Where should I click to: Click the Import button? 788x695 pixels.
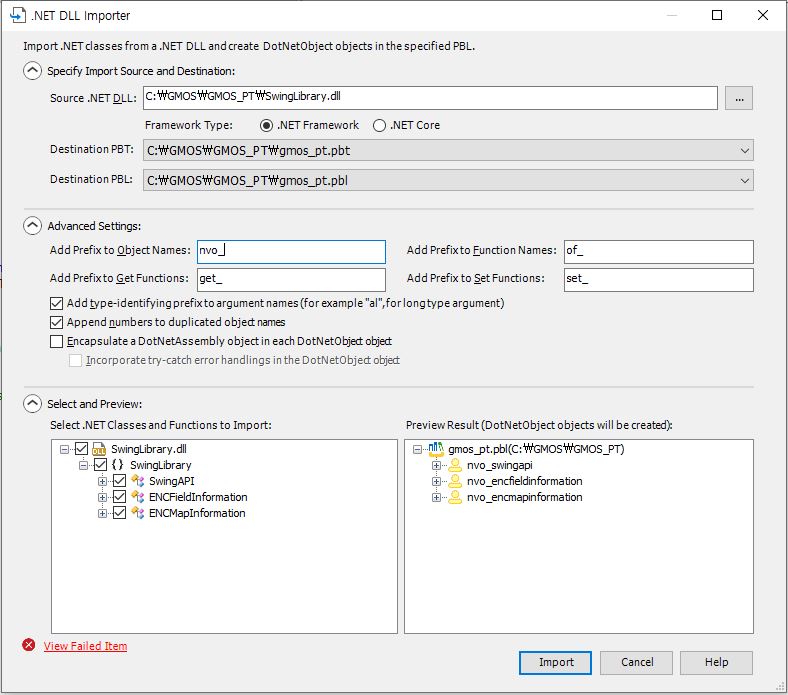[x=556, y=662]
